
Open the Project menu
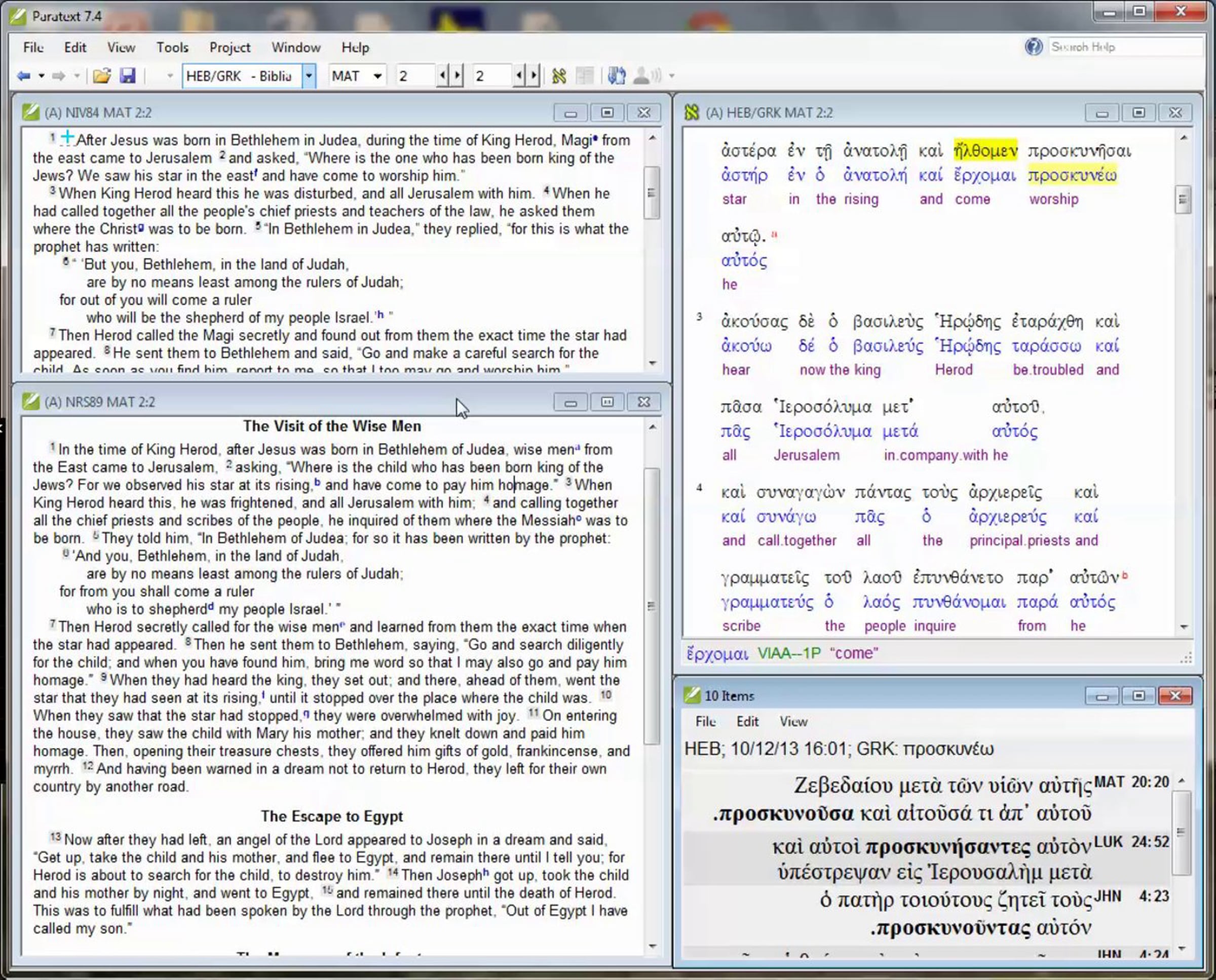(230, 48)
